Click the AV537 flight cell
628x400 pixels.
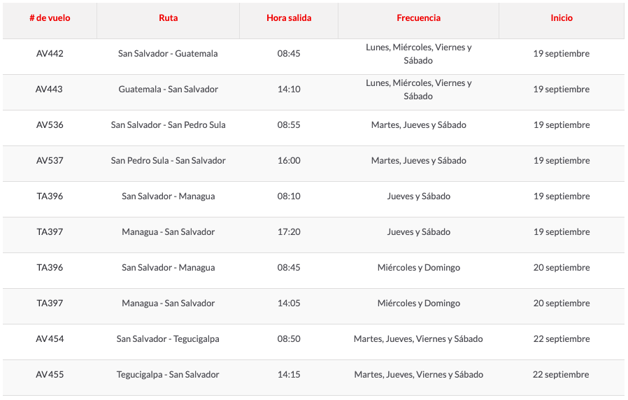click(x=49, y=161)
